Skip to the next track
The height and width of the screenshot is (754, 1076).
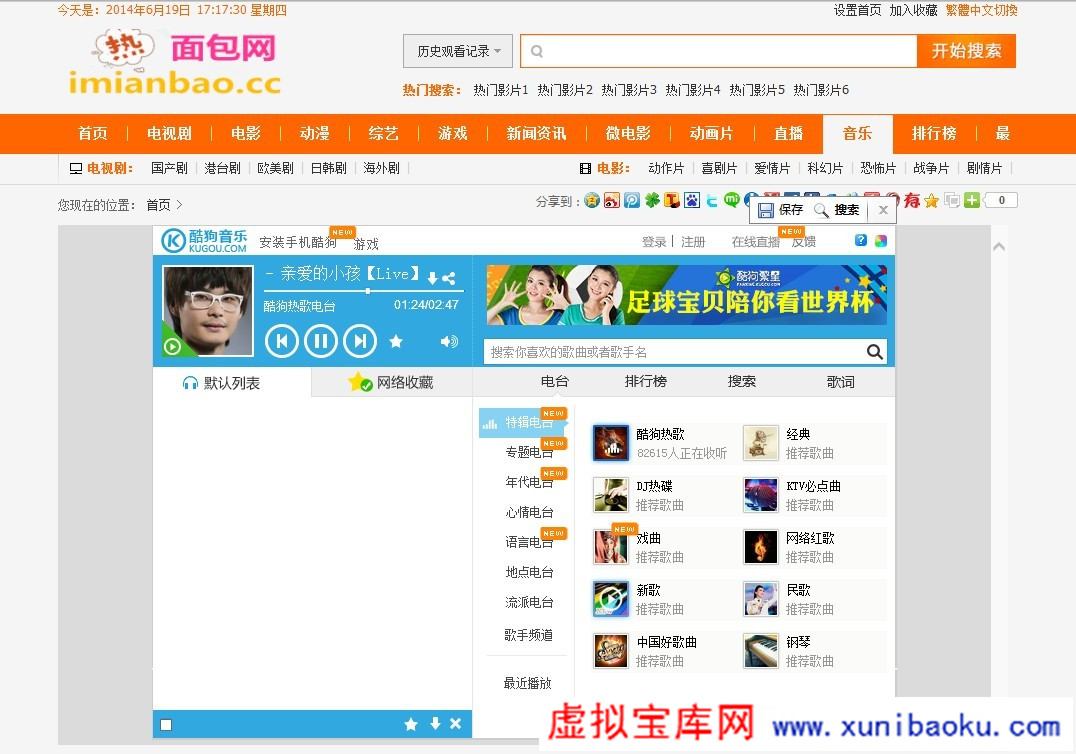point(360,341)
